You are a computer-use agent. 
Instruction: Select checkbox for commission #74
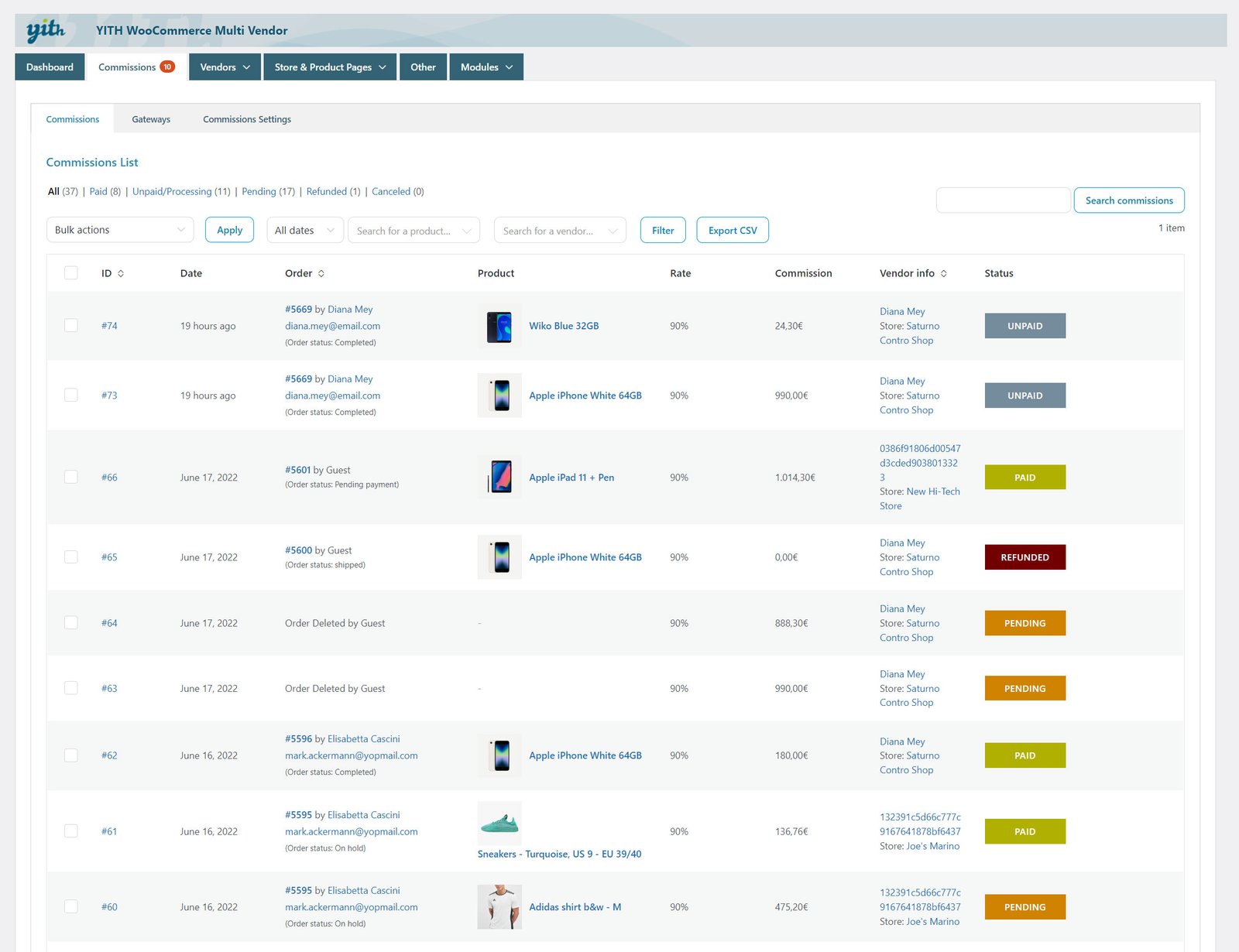[71, 325]
